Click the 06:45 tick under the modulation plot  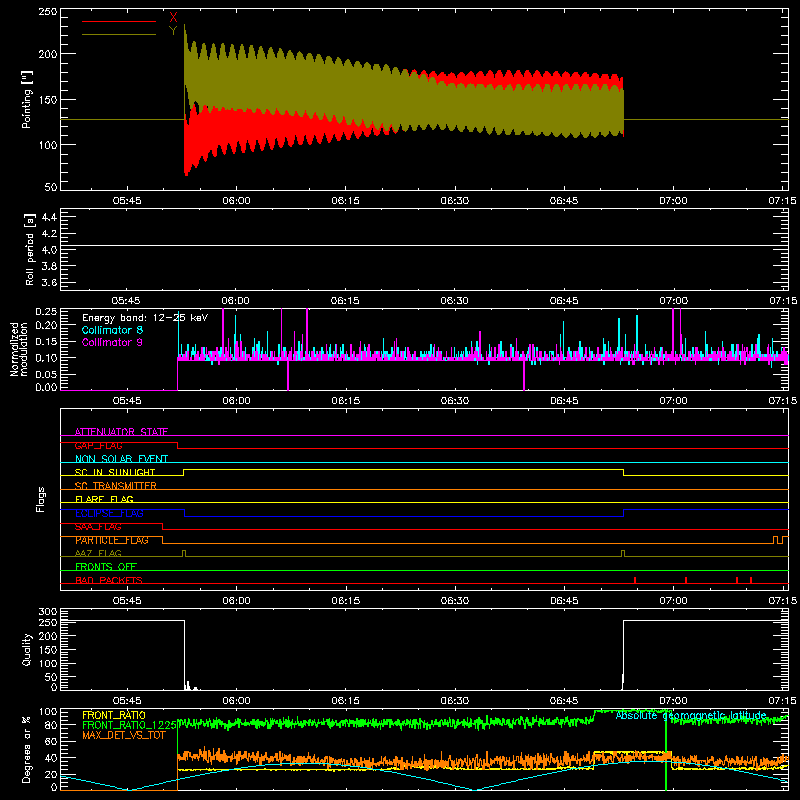coord(564,401)
